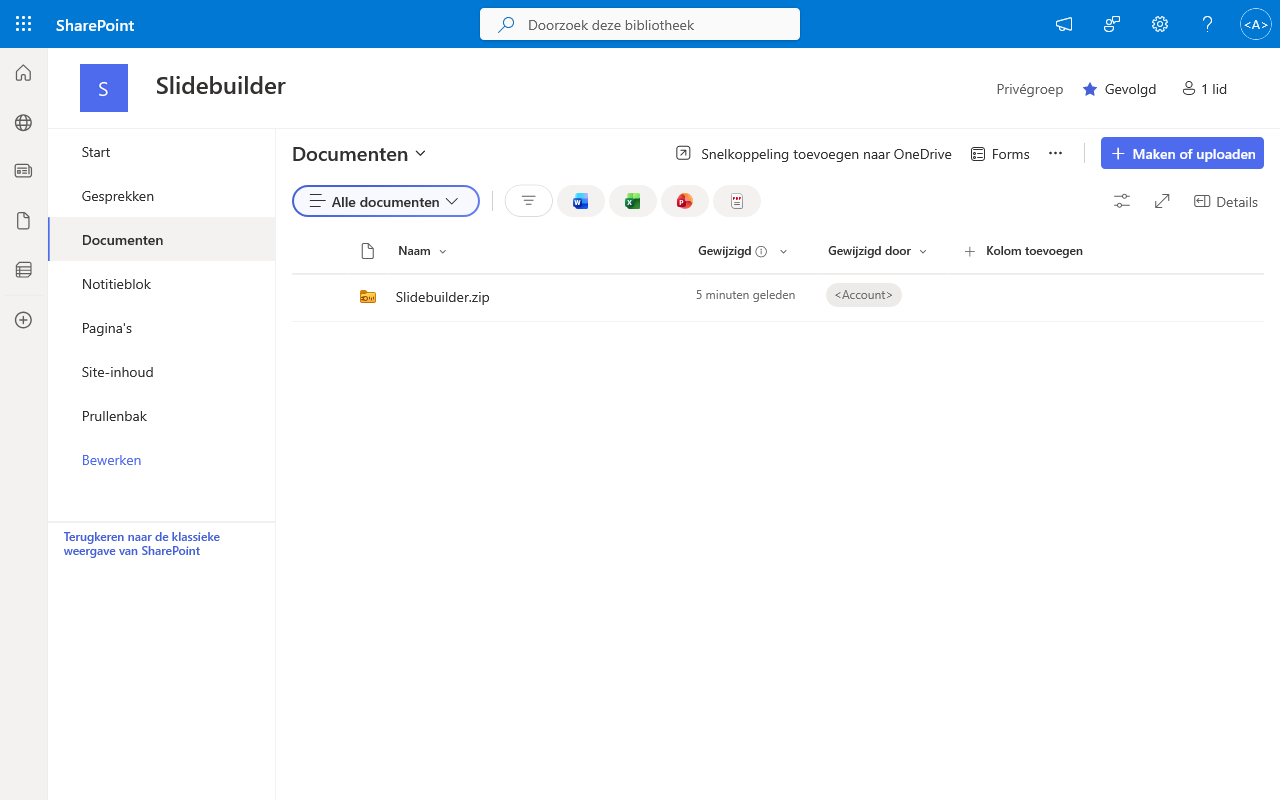Filter by Word documents icon
This screenshot has height=800, width=1280.
[581, 201]
